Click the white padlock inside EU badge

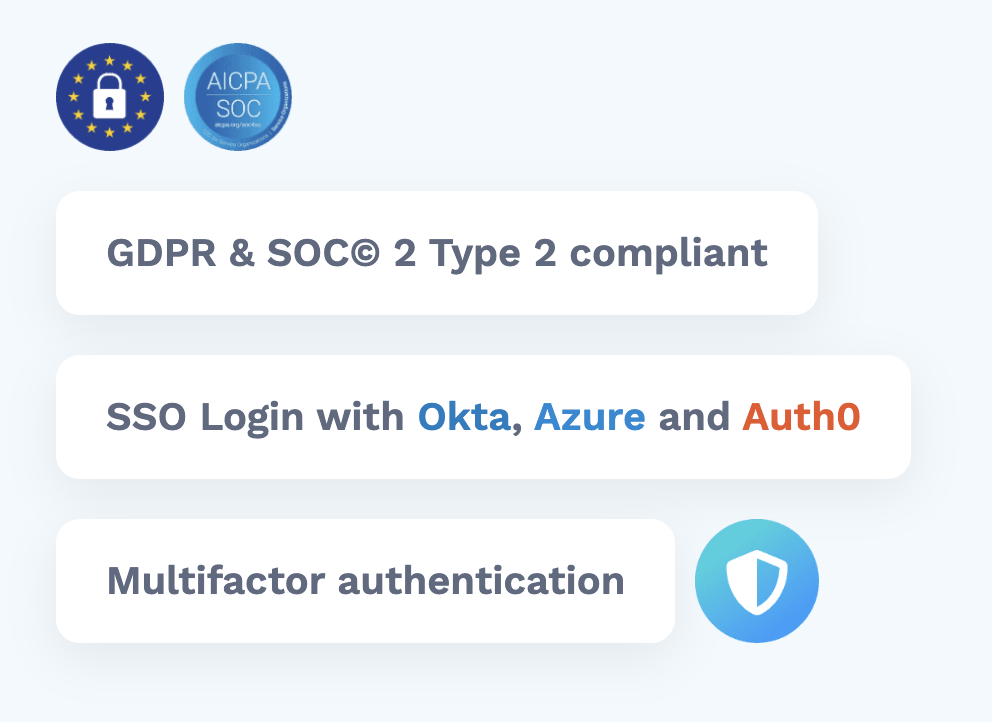pos(109,96)
